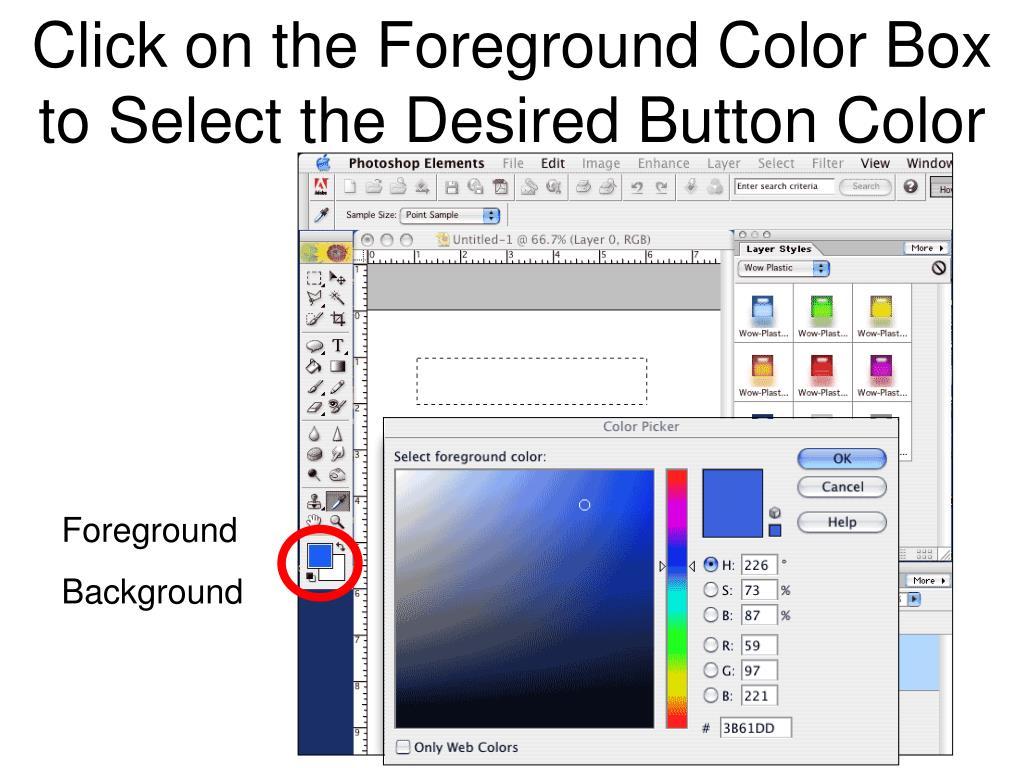Select the Hand tool
Viewport: 1024px width, 768px height.
(315, 521)
